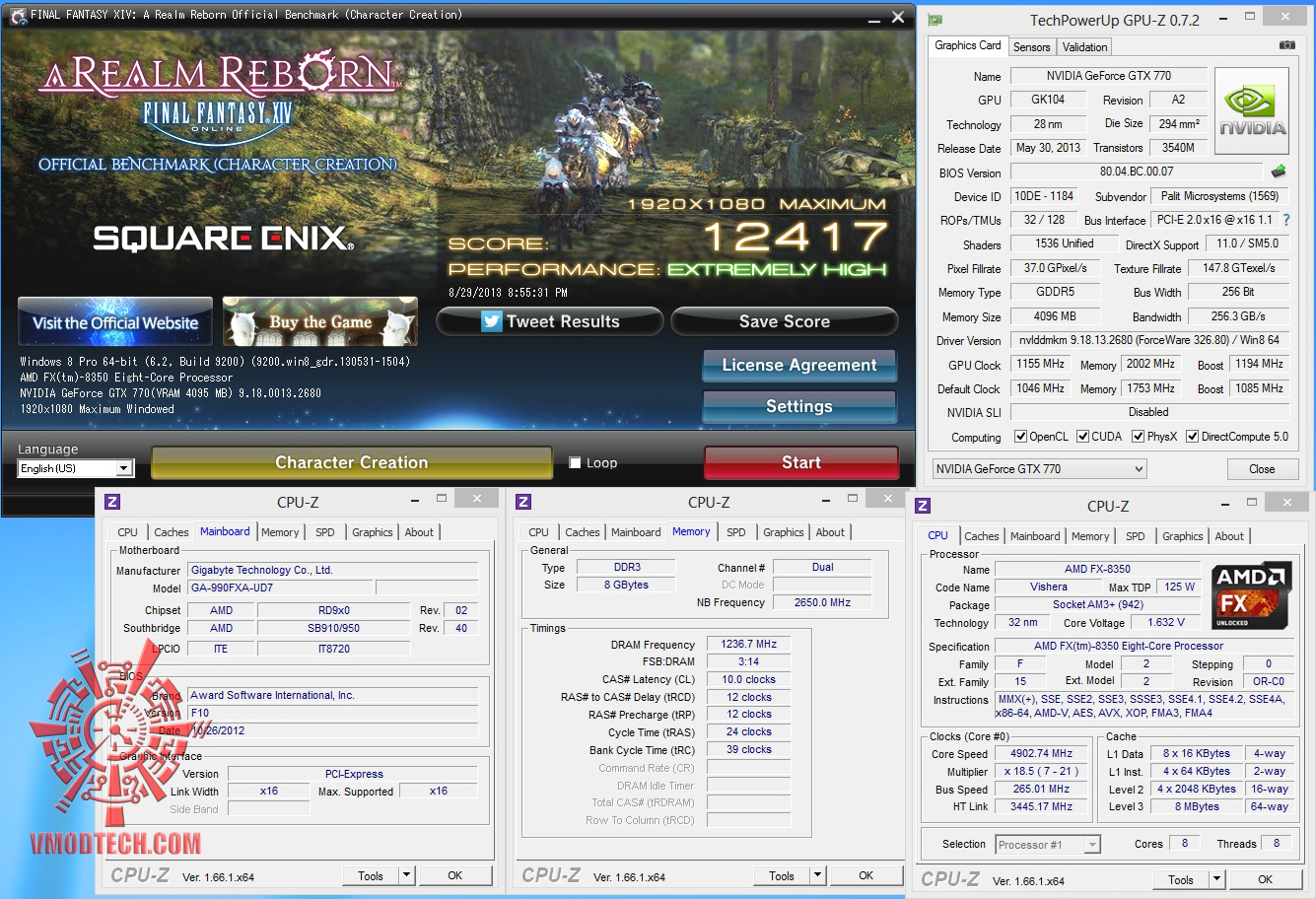Click the Z icon of CPU-Z Mainboard window

click(112, 502)
